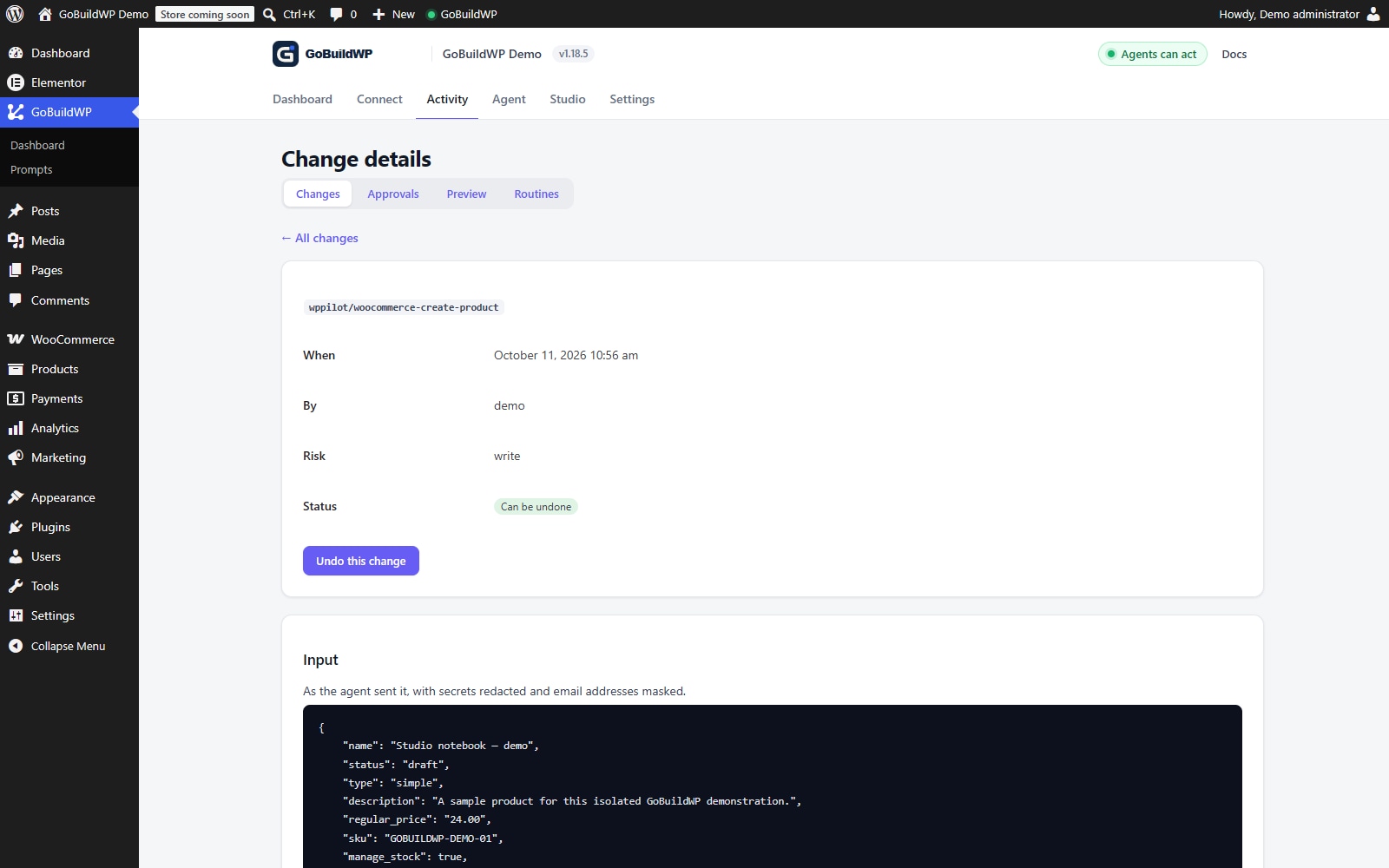The image size is (1389, 868).
Task: Click the Pages icon in sidebar
Action: point(16,270)
